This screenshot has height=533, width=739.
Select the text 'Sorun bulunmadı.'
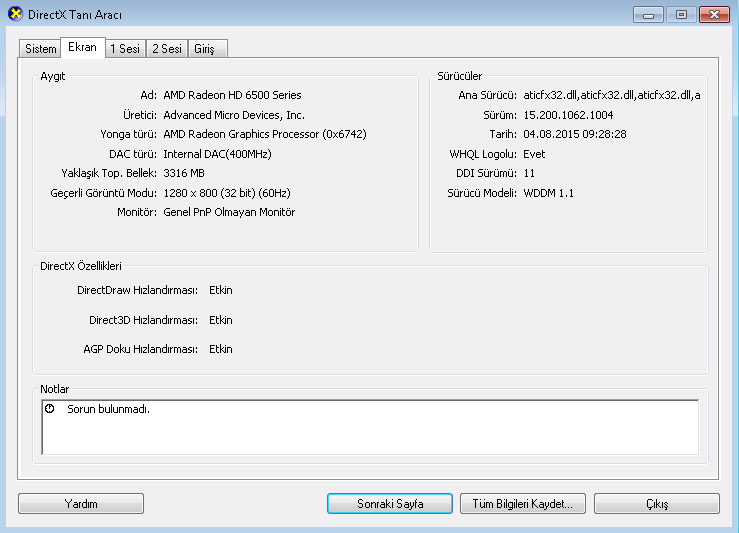click(108, 409)
